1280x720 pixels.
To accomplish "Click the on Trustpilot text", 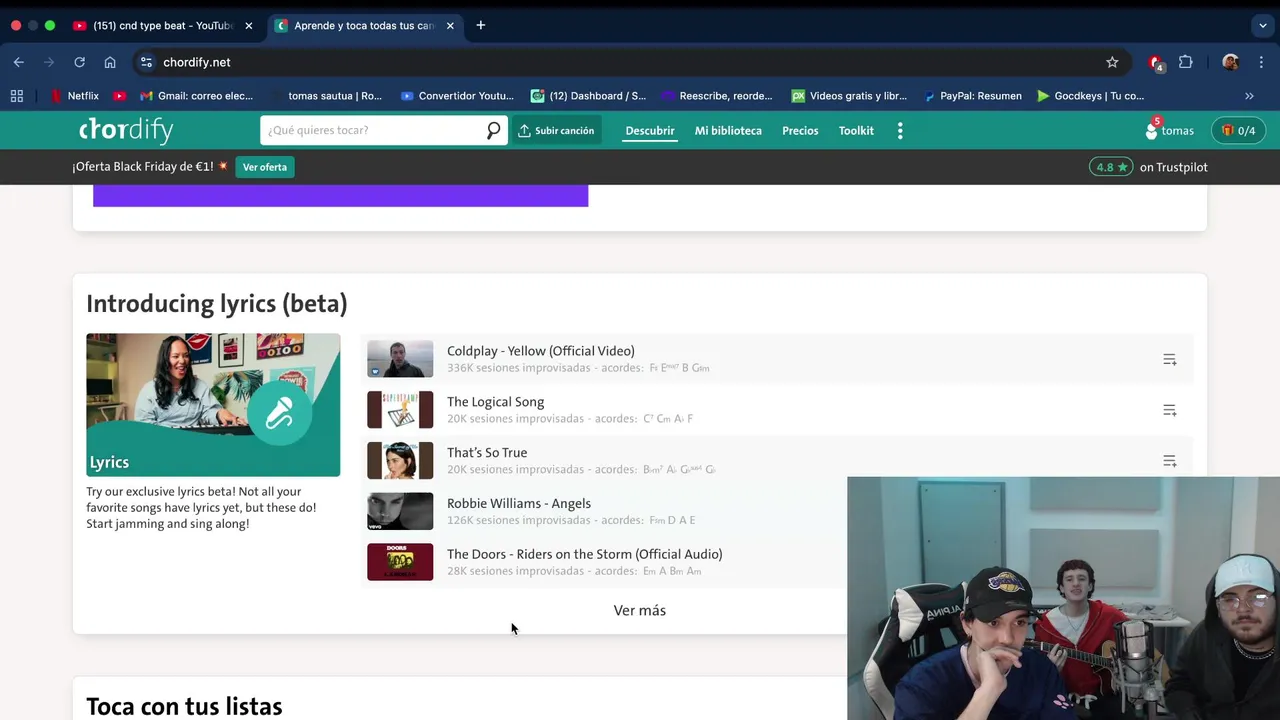I will coord(1174,167).
